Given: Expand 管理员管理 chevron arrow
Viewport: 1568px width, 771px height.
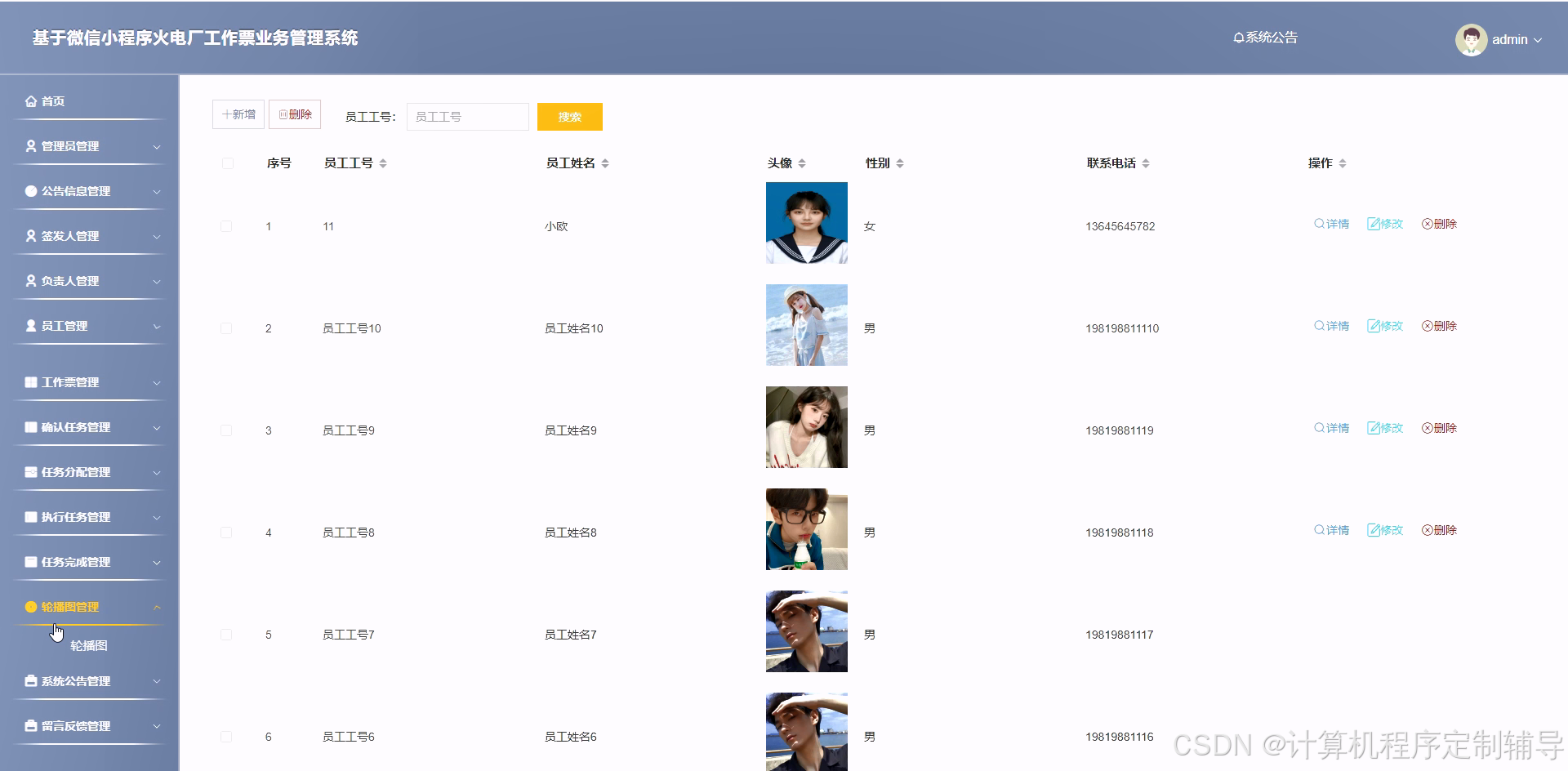Looking at the screenshot, I should click(x=157, y=147).
